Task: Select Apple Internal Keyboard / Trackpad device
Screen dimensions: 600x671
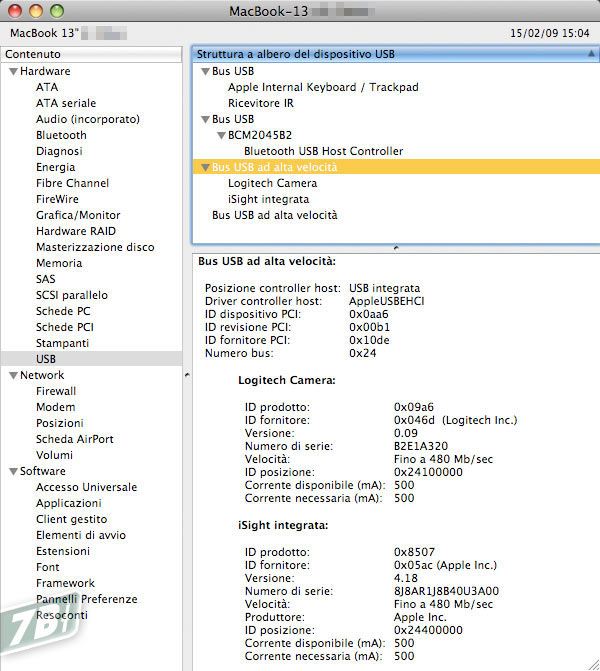Action: pos(323,87)
